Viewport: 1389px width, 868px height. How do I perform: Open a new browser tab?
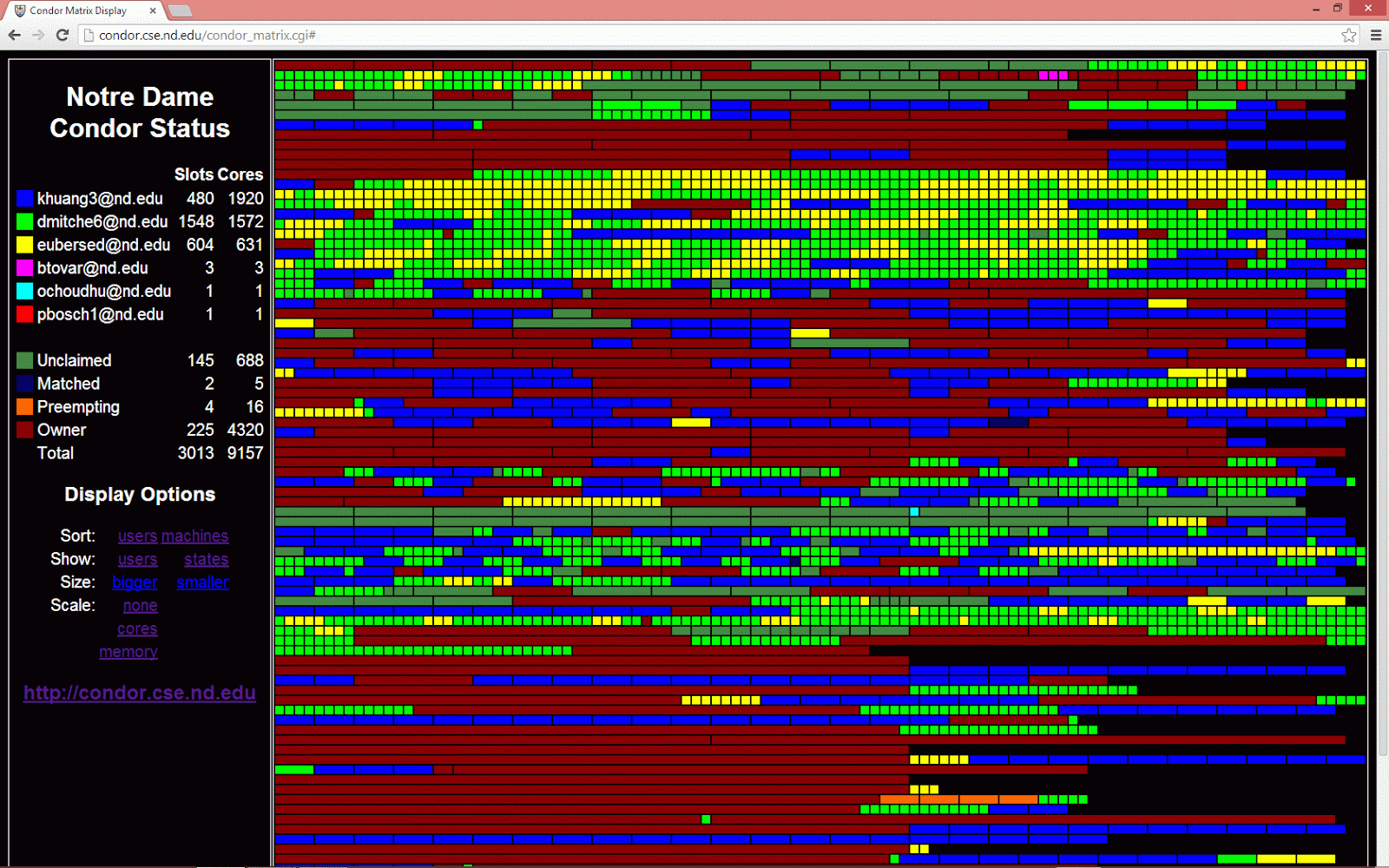pyautogui.click(x=180, y=10)
